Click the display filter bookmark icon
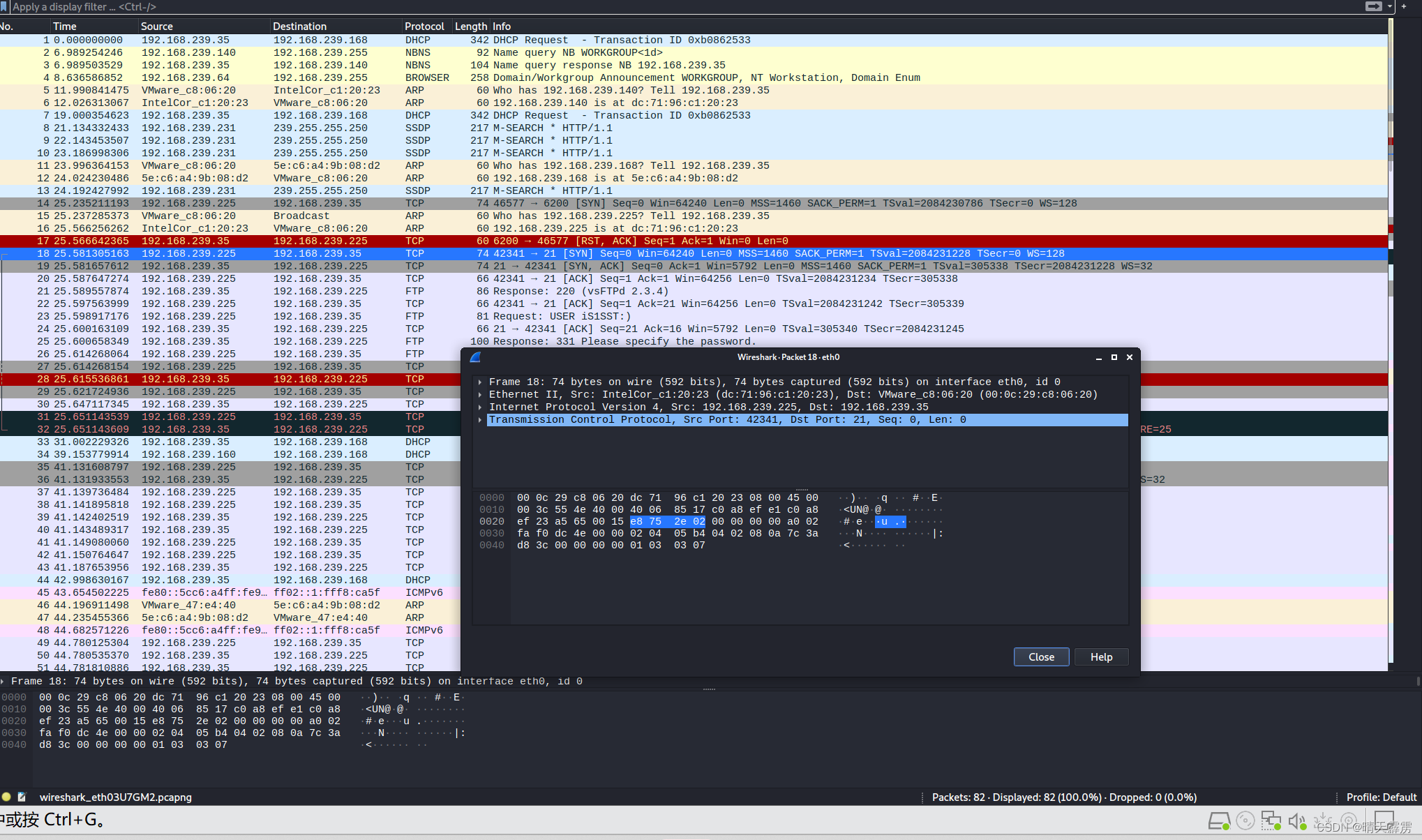Image resolution: width=1422 pixels, height=840 pixels. point(3,6)
